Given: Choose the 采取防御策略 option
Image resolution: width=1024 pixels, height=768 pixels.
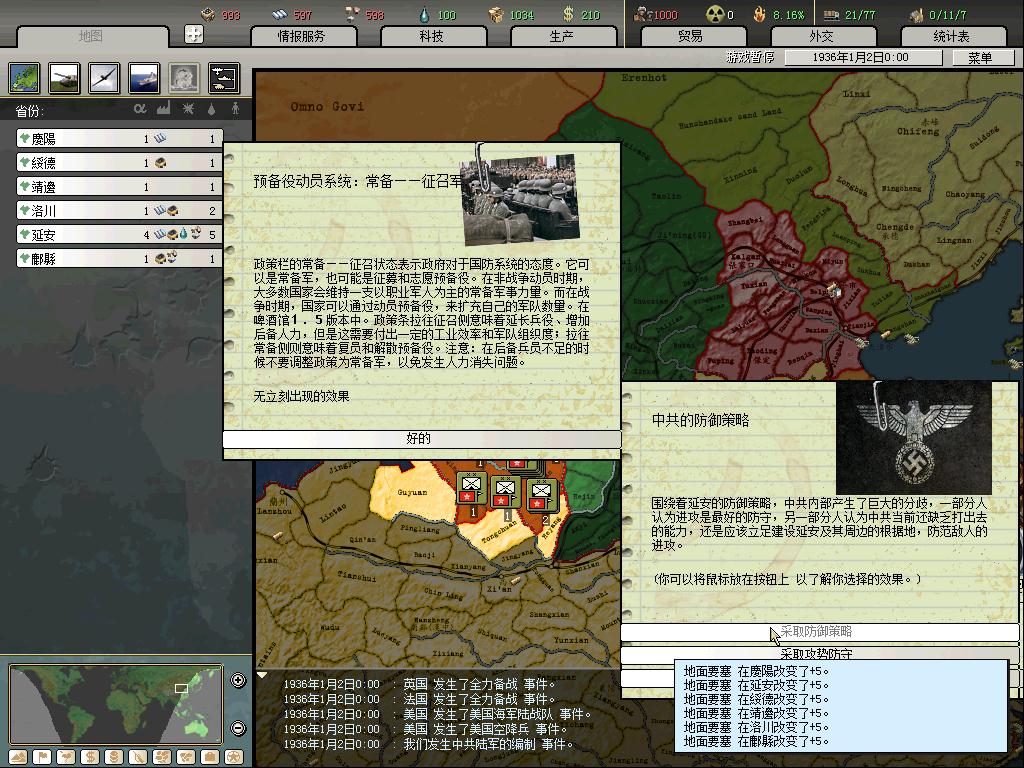Looking at the screenshot, I should (818, 632).
